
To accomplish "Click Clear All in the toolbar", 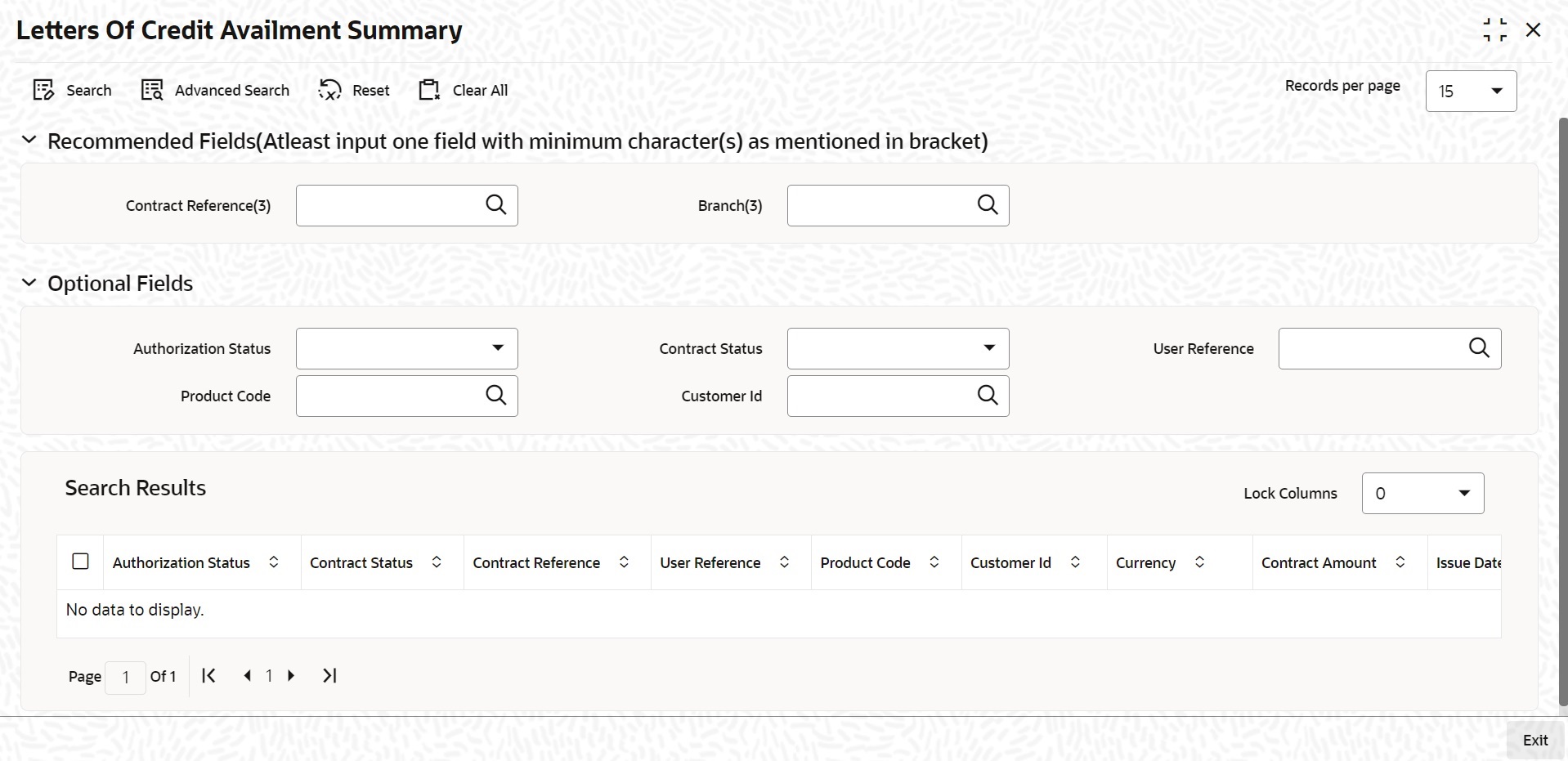I will pyautogui.click(x=463, y=90).
